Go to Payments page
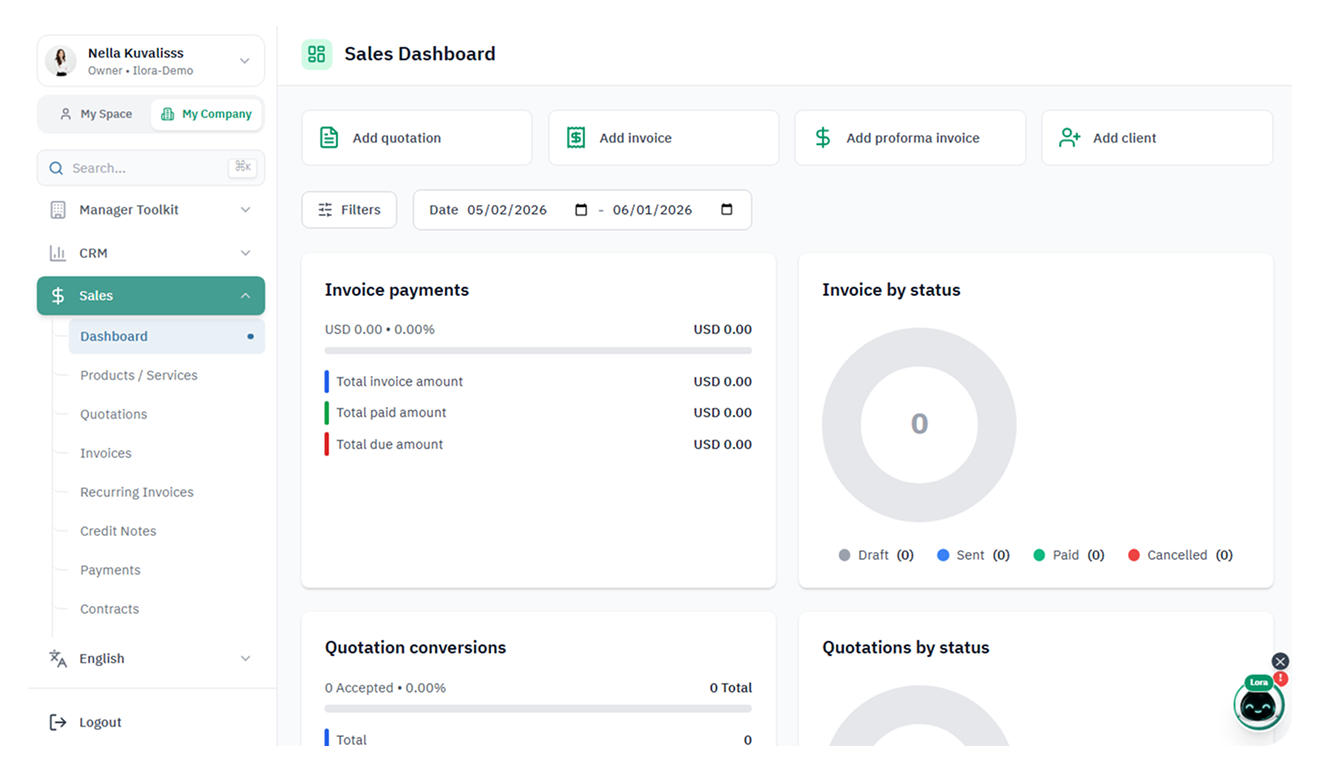 (110, 570)
